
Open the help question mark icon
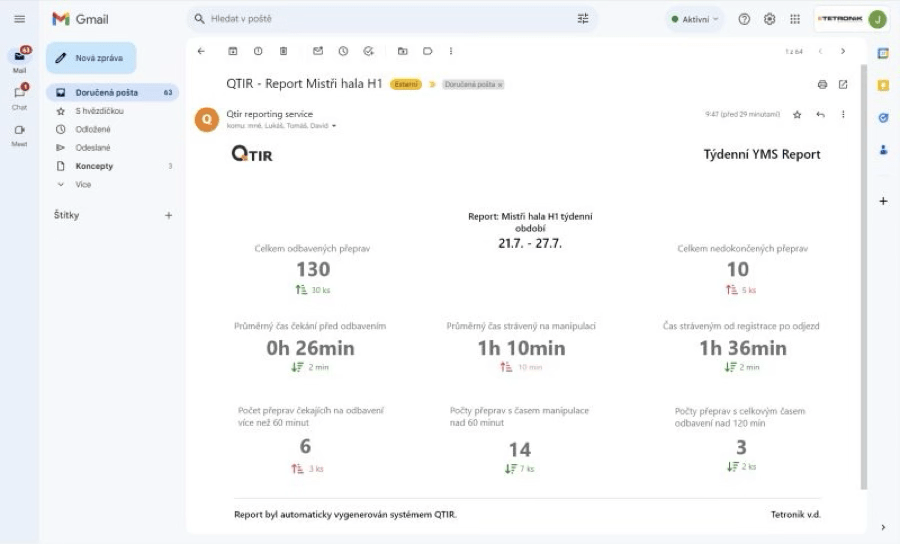point(744,19)
